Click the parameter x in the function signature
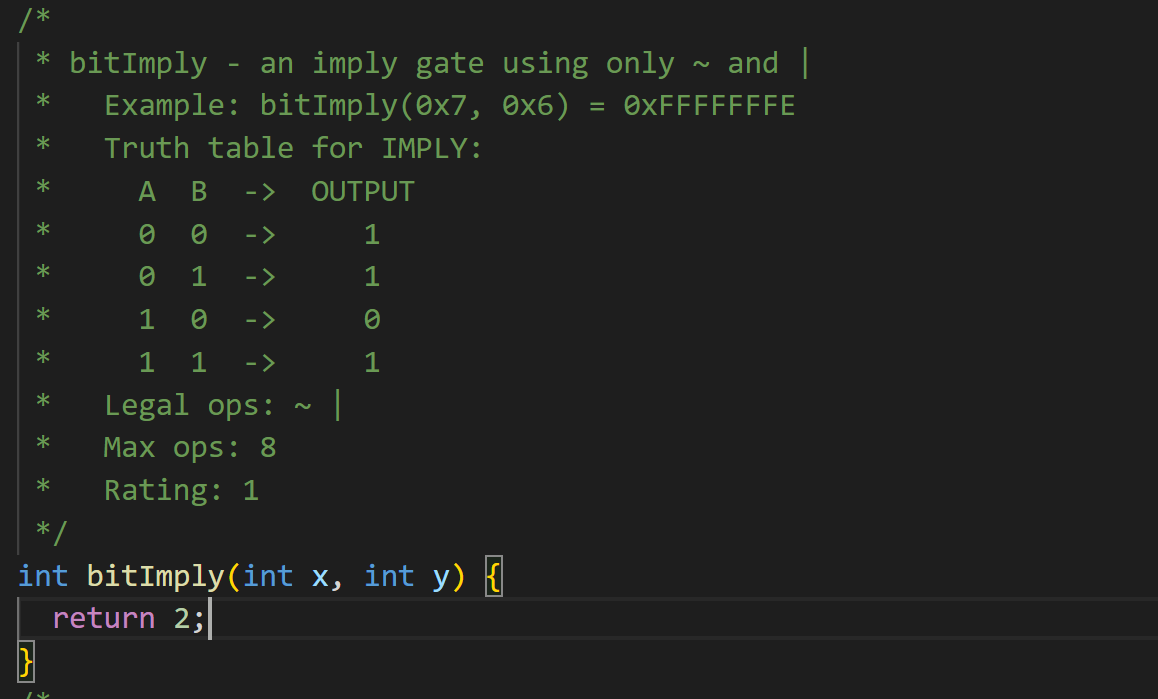The width and height of the screenshot is (1158, 699). [x=320, y=577]
